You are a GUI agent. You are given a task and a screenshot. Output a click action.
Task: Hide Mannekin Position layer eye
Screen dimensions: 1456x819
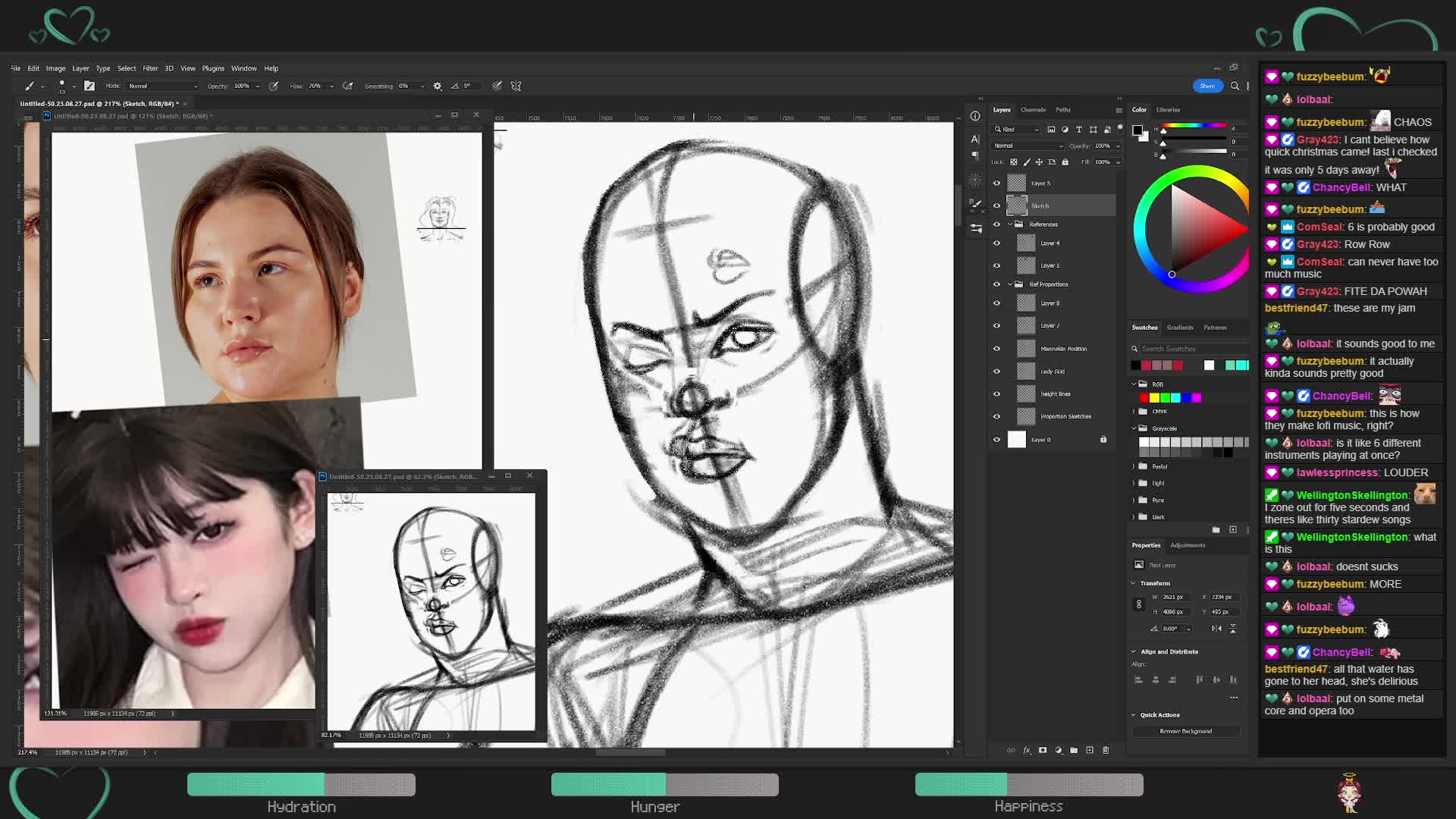[997, 349]
